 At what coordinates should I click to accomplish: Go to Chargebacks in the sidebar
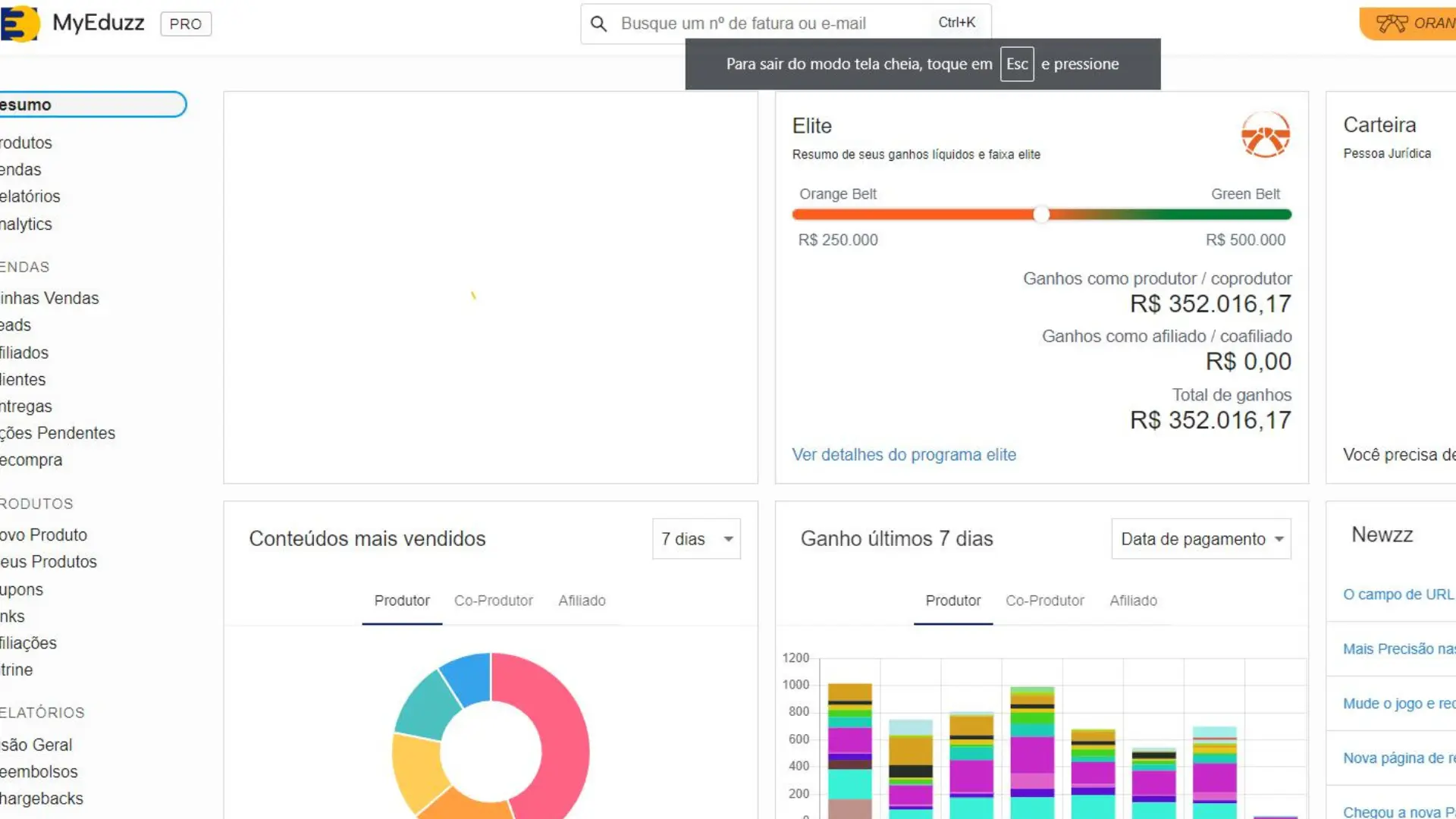(42, 799)
